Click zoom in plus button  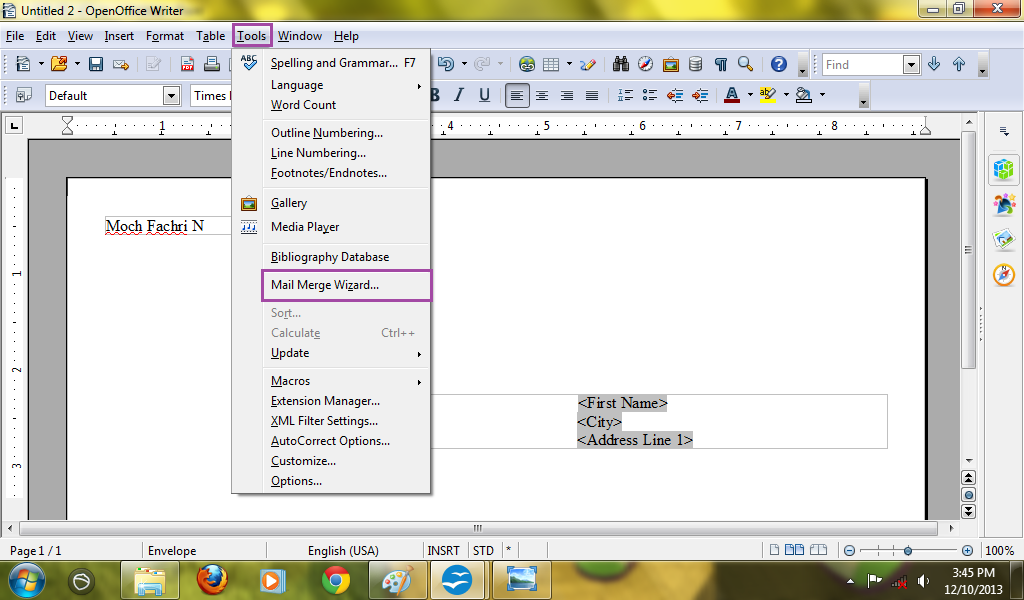pyautogui.click(x=967, y=550)
